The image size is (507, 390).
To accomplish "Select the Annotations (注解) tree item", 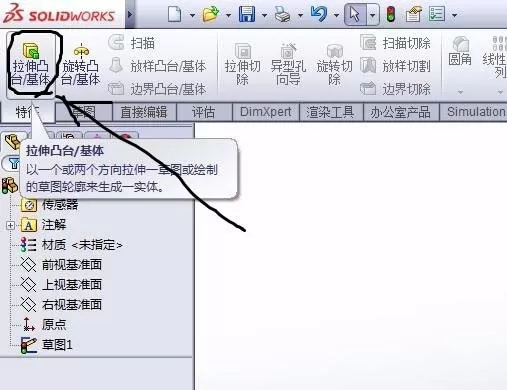I will point(44,225).
